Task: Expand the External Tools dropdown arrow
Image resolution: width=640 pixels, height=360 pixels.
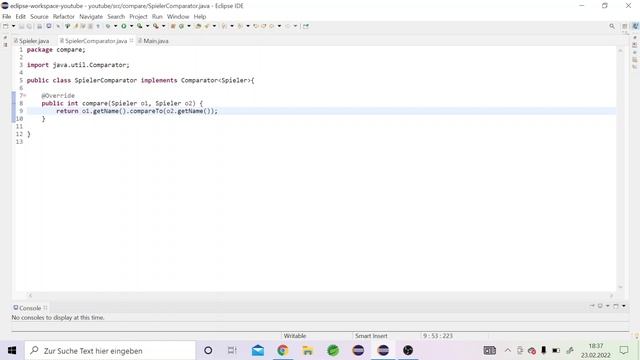Action: coord(163,26)
